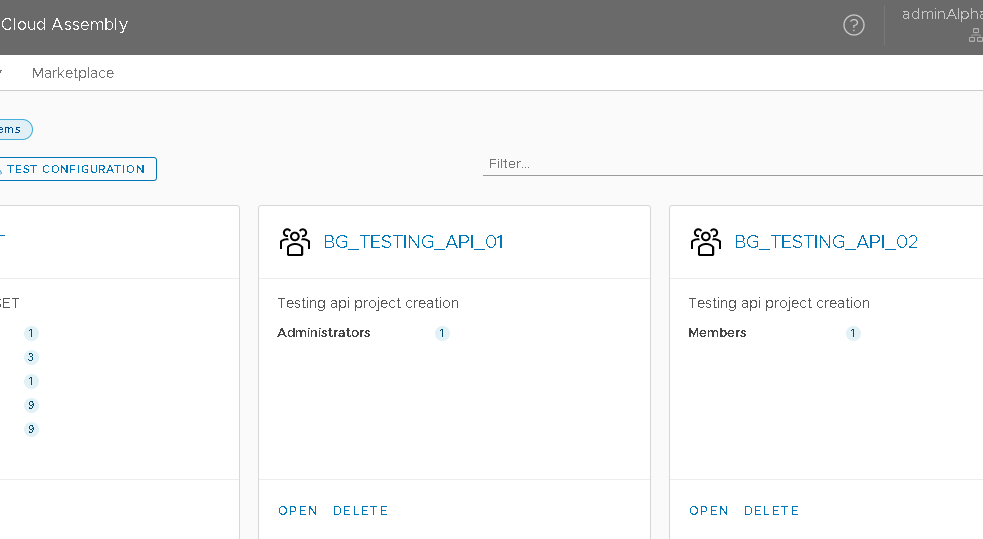Focus the Filter input field

click(733, 164)
